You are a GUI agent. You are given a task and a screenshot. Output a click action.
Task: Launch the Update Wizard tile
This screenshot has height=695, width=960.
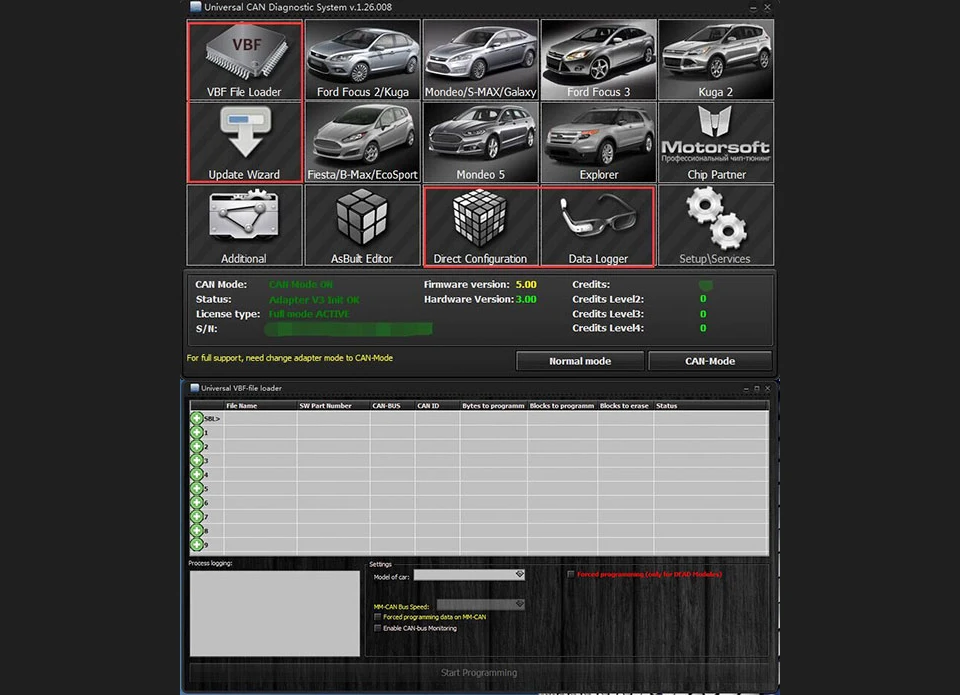coord(244,142)
